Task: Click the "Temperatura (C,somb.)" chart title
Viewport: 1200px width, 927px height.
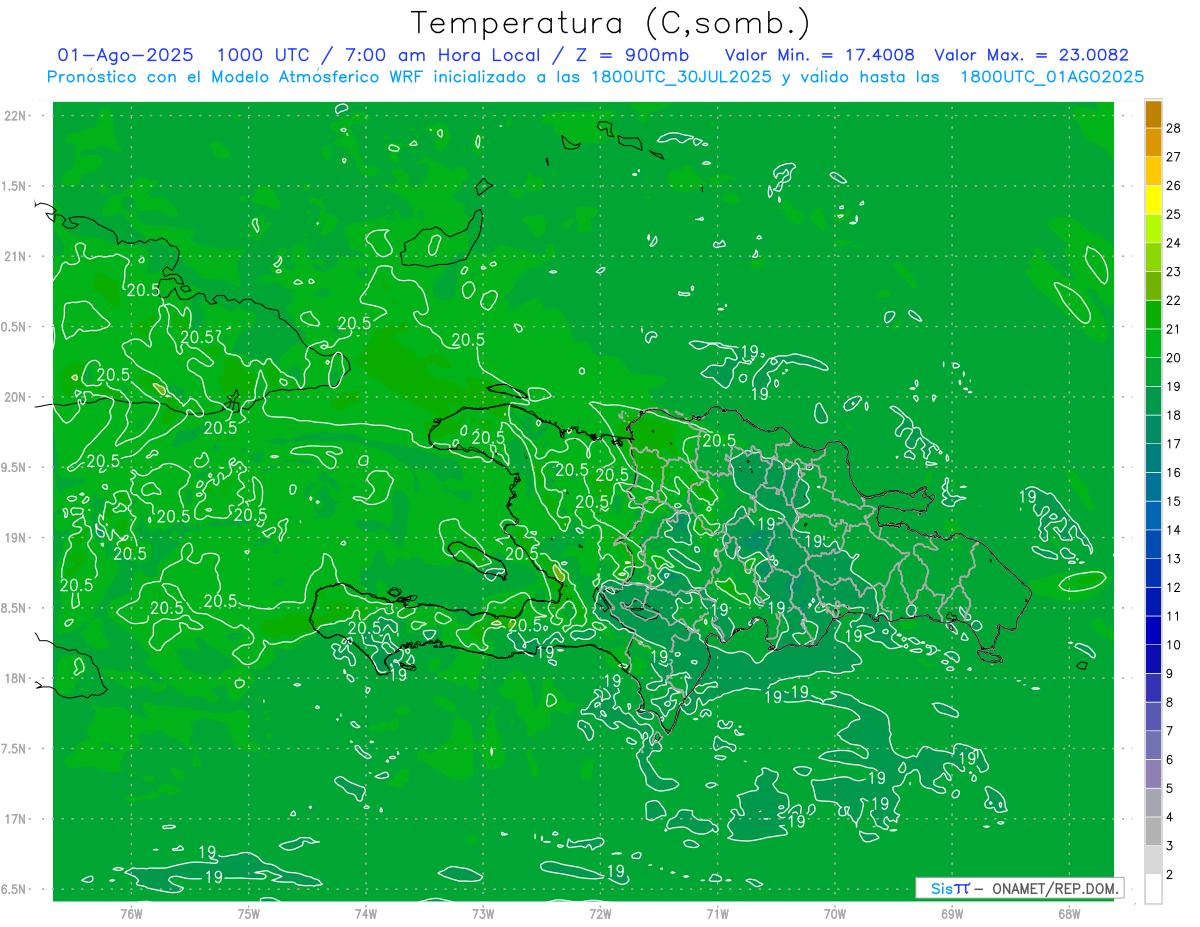Action: point(610,23)
